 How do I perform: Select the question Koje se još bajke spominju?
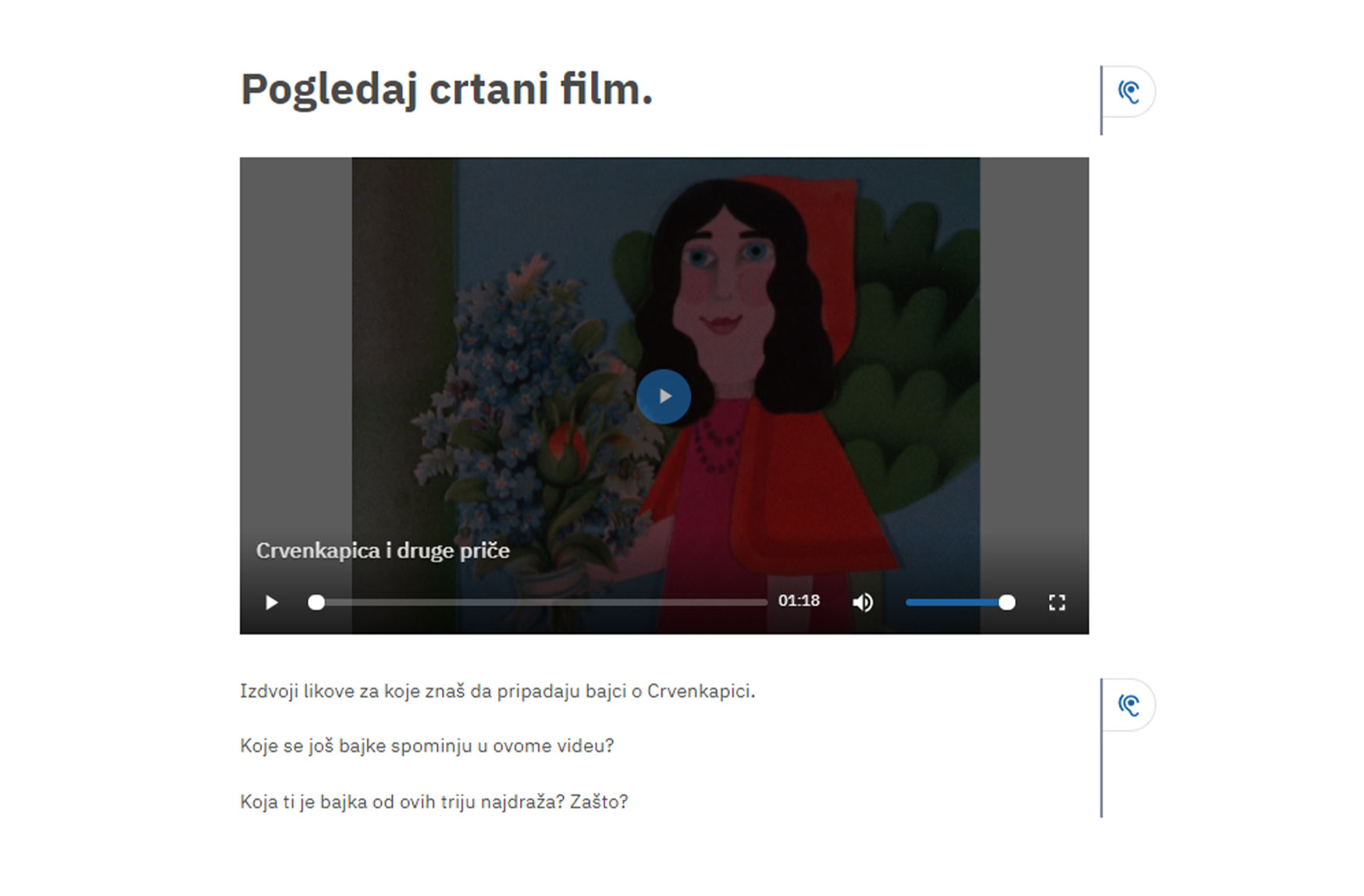[427, 746]
